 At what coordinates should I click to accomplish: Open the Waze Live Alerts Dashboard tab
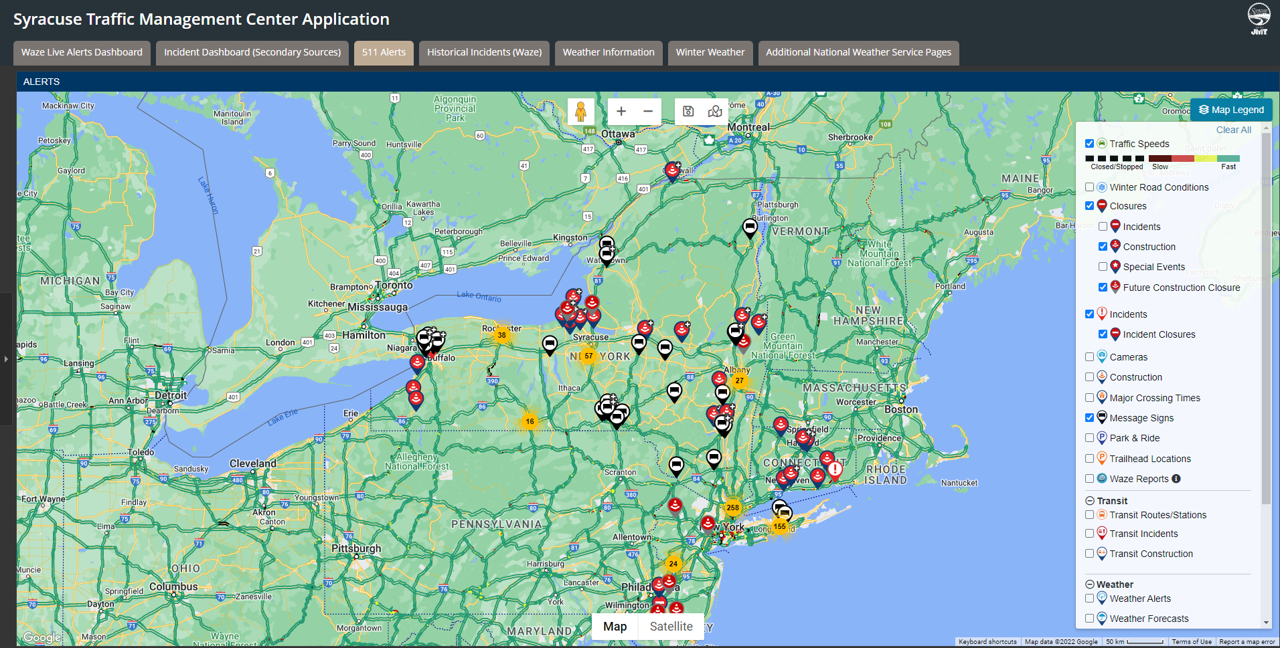coord(82,52)
